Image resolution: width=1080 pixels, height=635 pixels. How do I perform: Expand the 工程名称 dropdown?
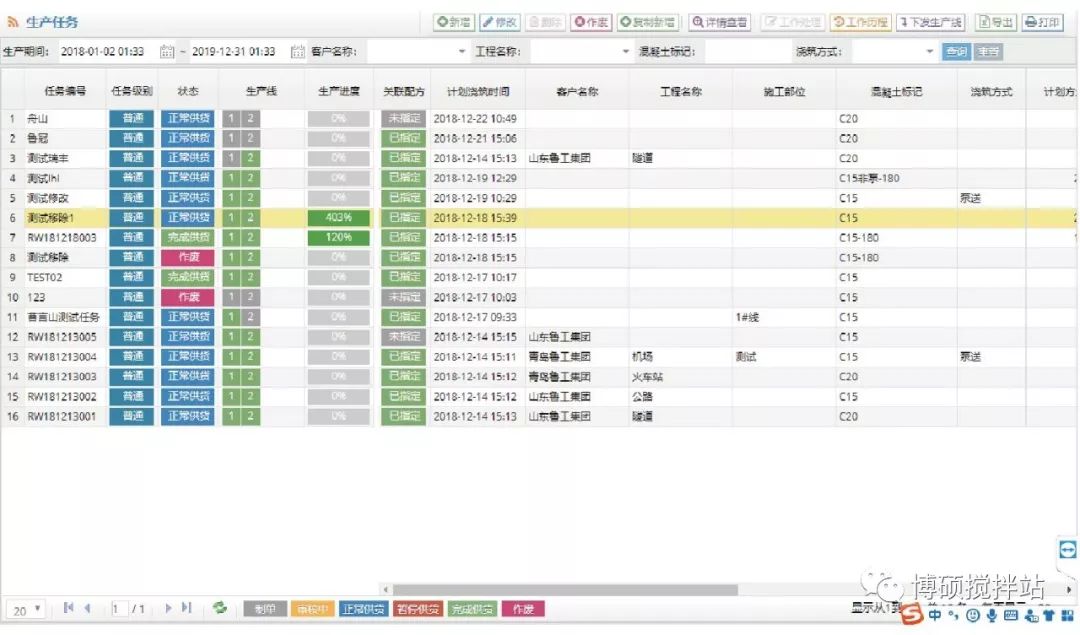click(x=626, y=52)
